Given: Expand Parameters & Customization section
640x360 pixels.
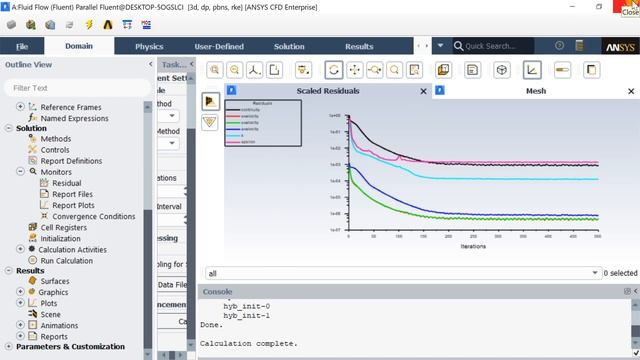Looking at the screenshot, I should (x=9, y=346).
